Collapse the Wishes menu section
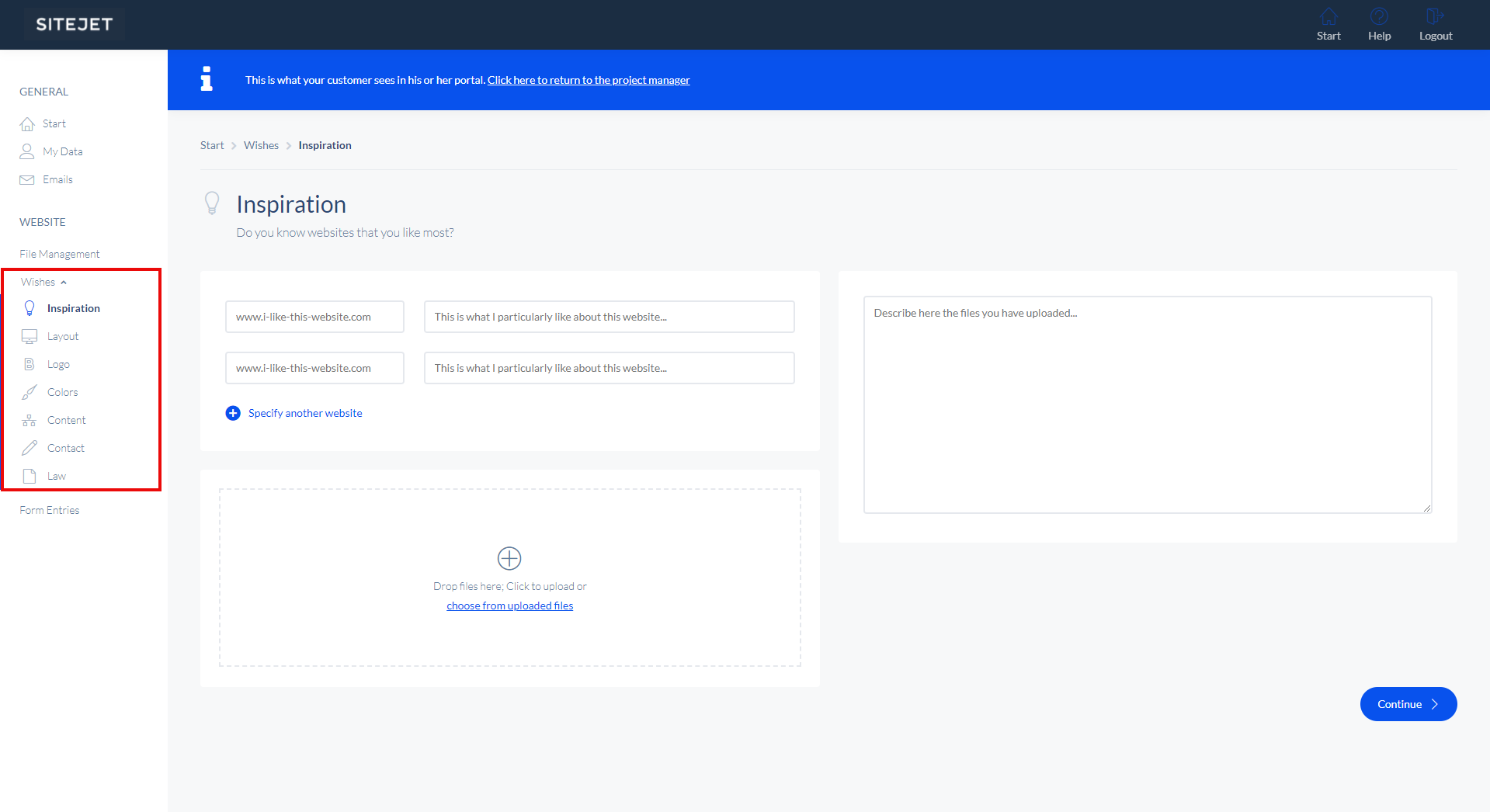The image size is (1490, 812). tap(43, 282)
